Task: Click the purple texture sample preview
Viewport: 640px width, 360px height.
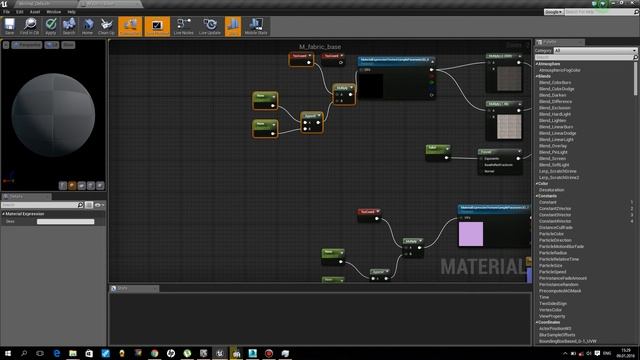Action: click(471, 234)
